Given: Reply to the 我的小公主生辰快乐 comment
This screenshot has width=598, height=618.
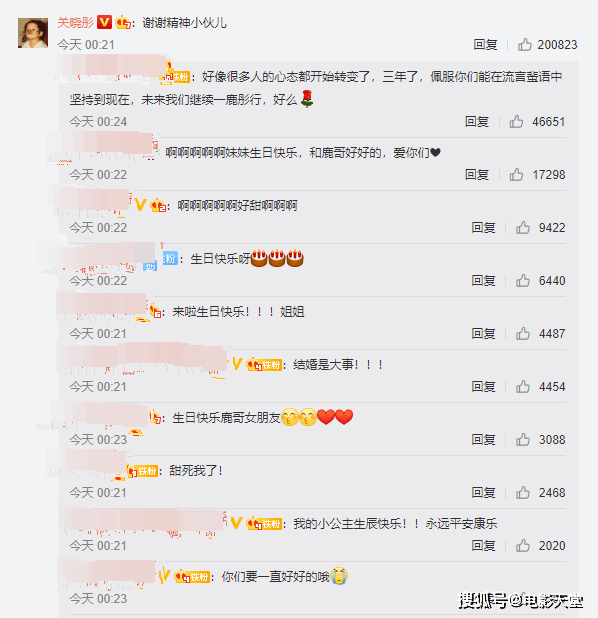Looking at the screenshot, I should pyautogui.click(x=484, y=545).
